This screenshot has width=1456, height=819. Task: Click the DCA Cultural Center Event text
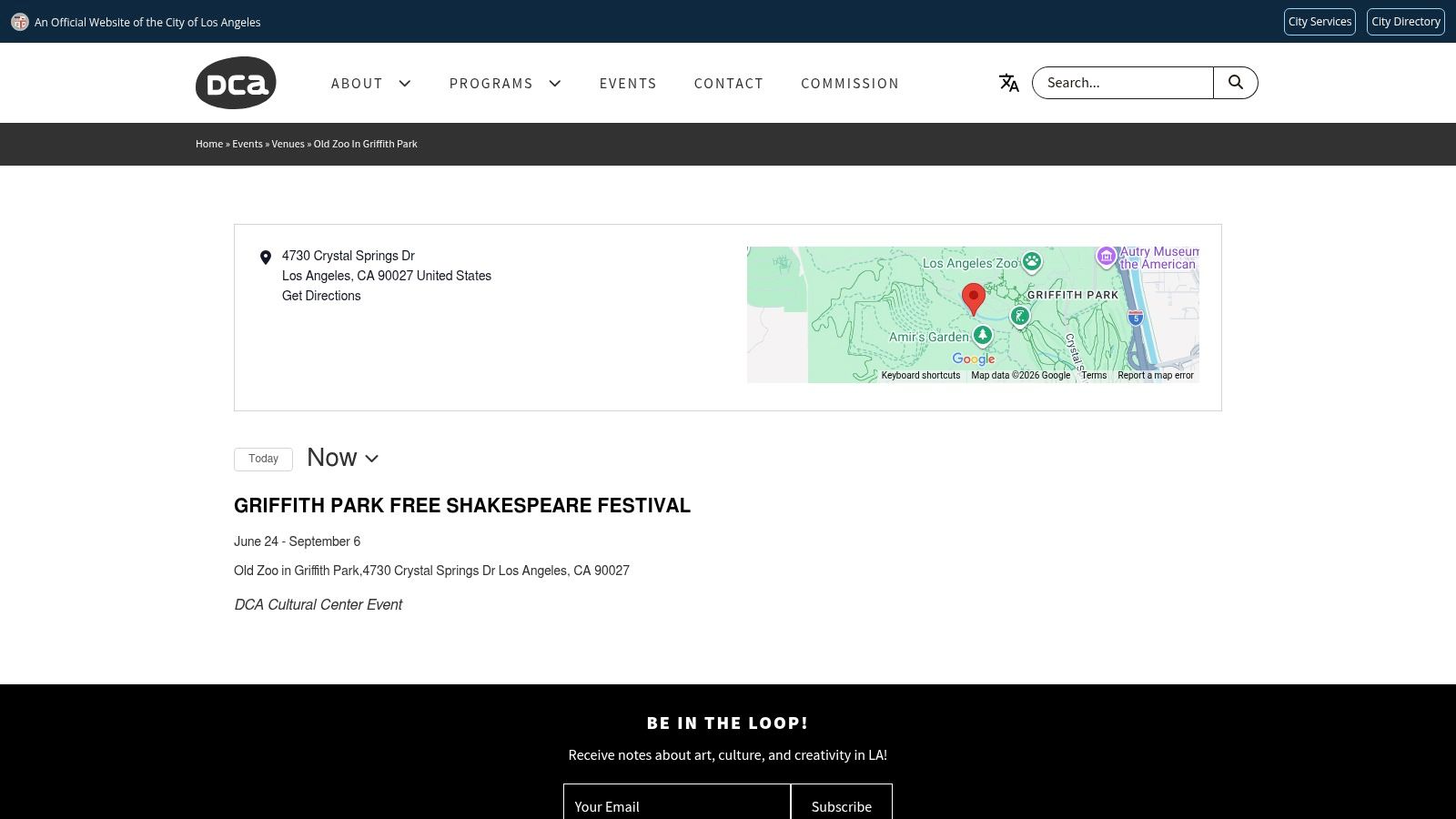(x=318, y=605)
